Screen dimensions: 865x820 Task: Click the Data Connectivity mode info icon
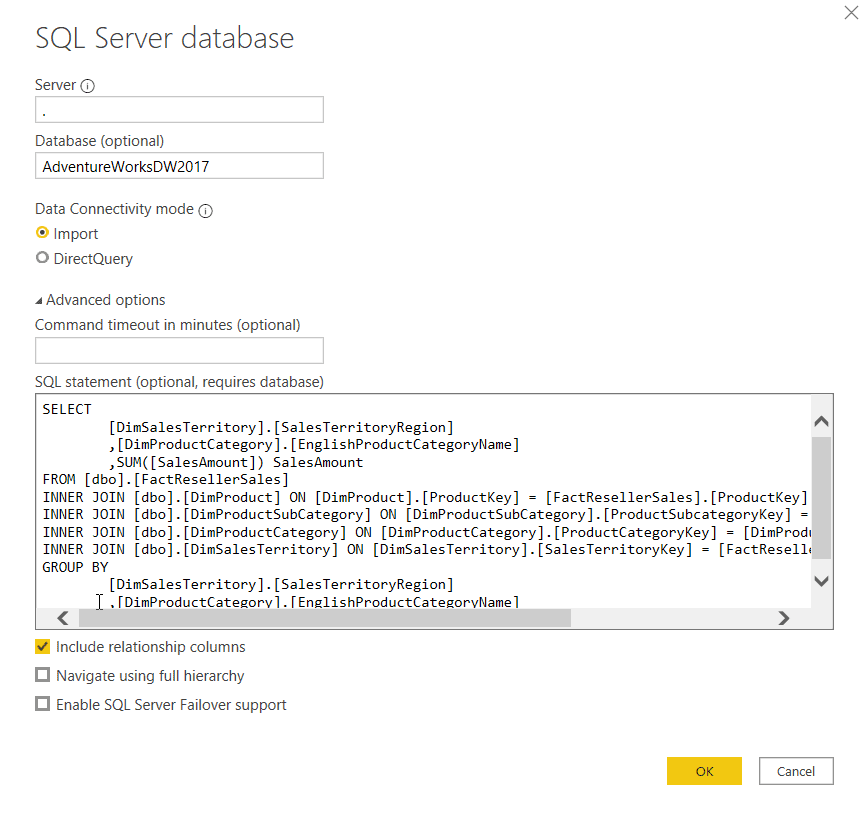click(x=206, y=211)
